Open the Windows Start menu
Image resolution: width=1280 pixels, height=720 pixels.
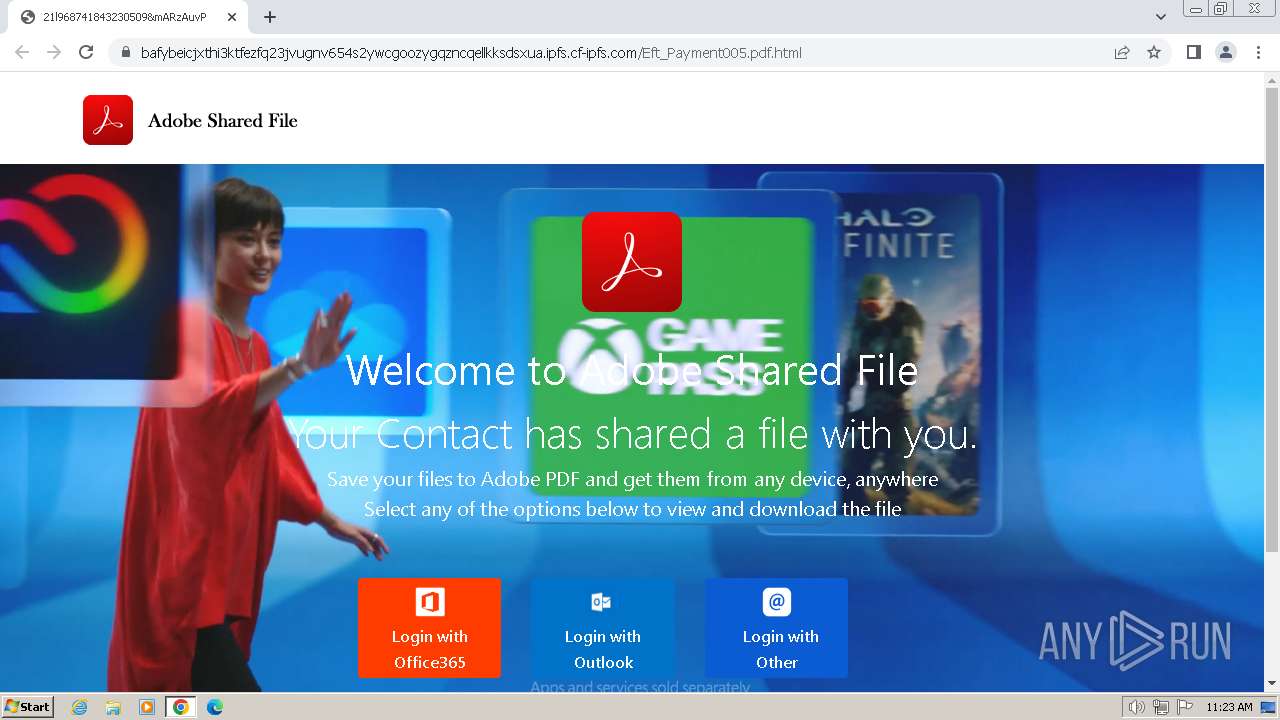(x=27, y=707)
